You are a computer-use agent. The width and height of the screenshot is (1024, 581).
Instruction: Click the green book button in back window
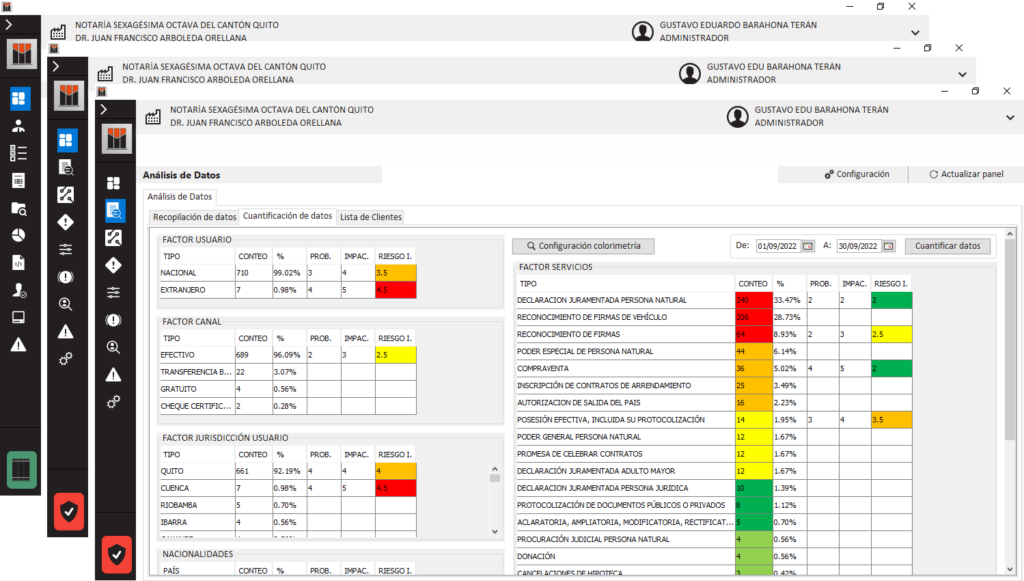click(21, 470)
